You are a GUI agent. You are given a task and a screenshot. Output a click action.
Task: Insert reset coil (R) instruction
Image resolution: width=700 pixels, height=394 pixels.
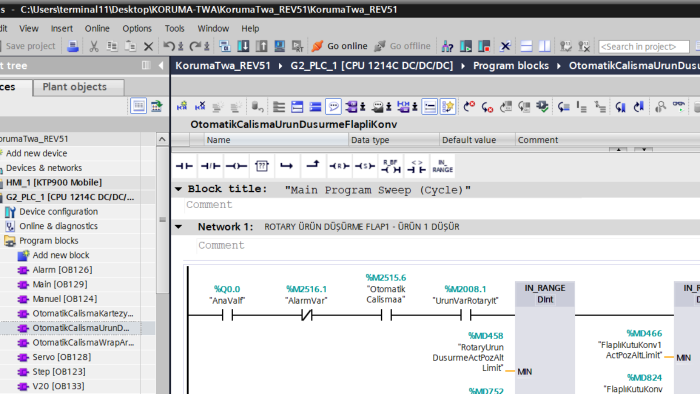point(339,166)
